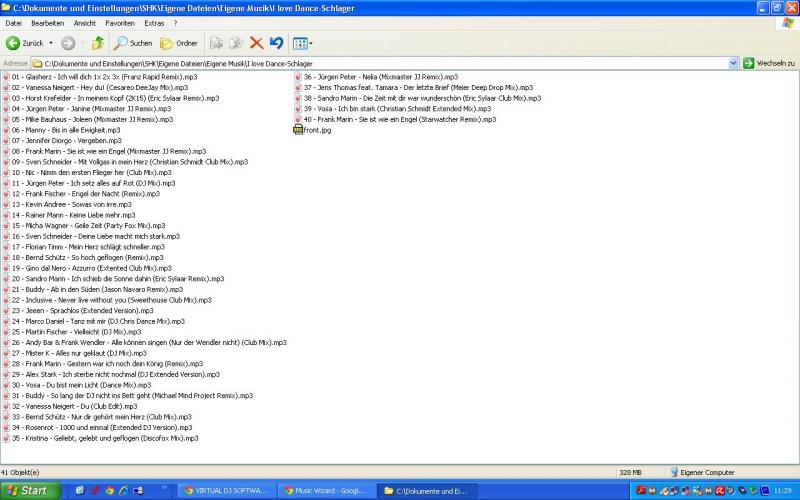Expand the Zurück history dropdown arrow
The height and width of the screenshot is (500, 800).
point(53,43)
